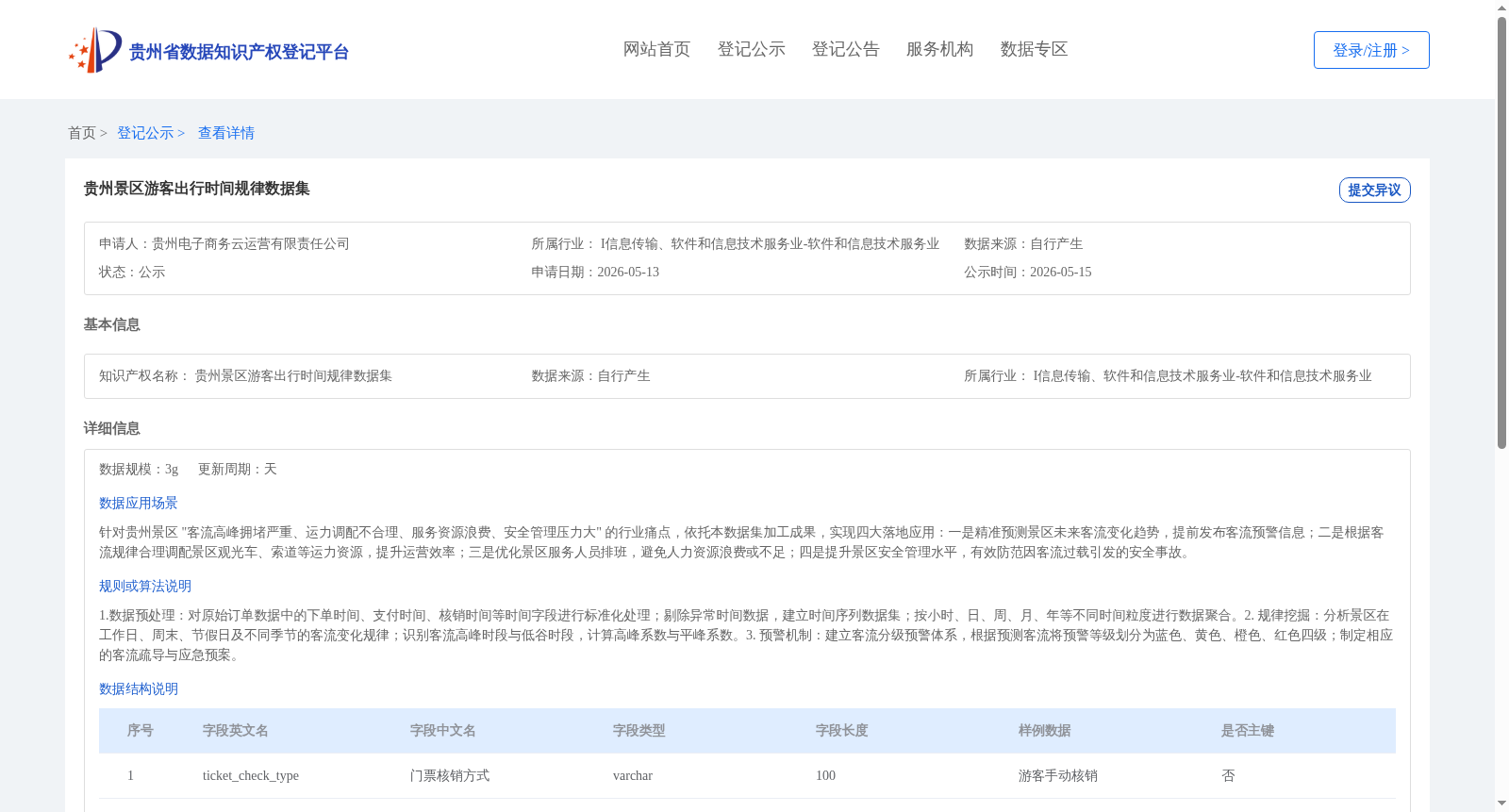Click the 字段类型 column header
The width and height of the screenshot is (1509, 812).
pyautogui.click(x=639, y=730)
